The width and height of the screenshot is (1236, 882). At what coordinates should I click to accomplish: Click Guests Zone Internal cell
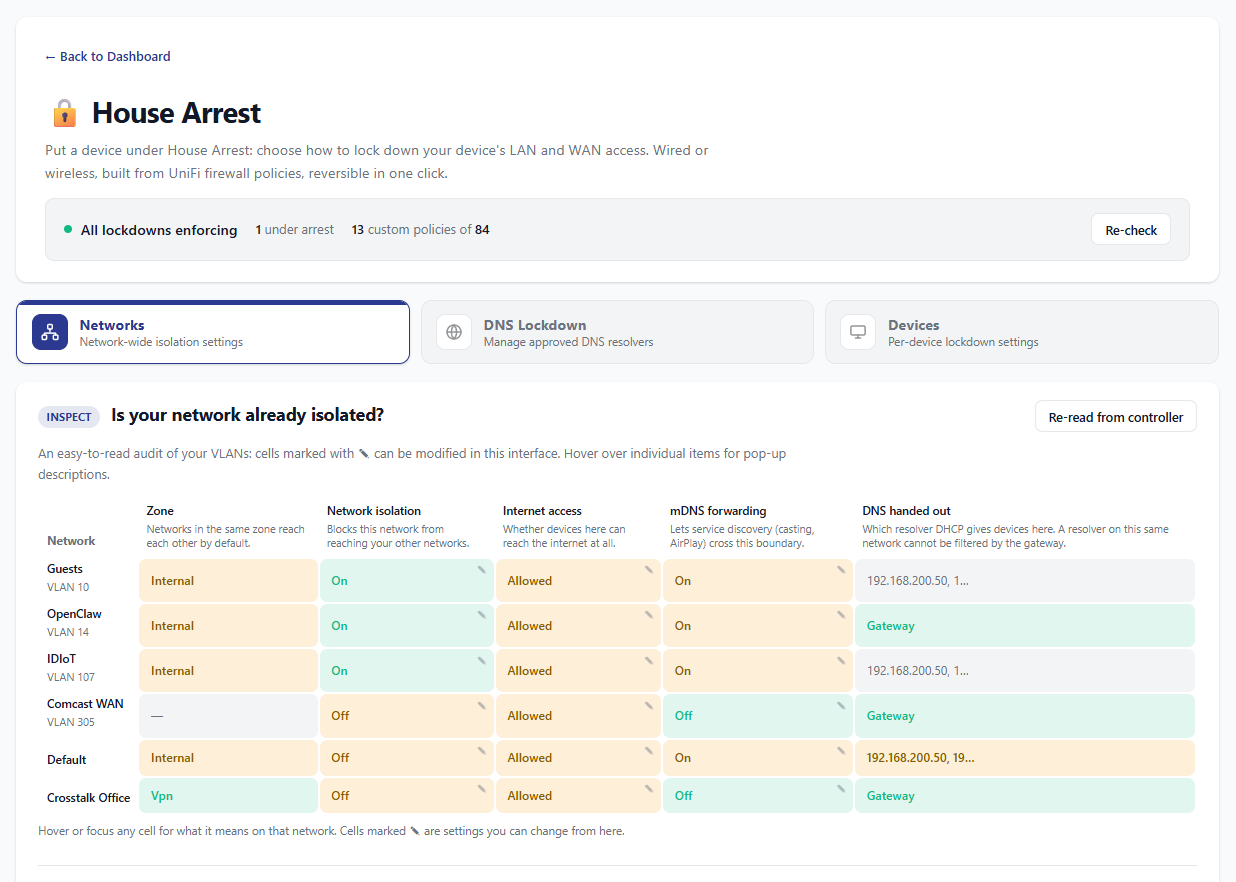228,580
